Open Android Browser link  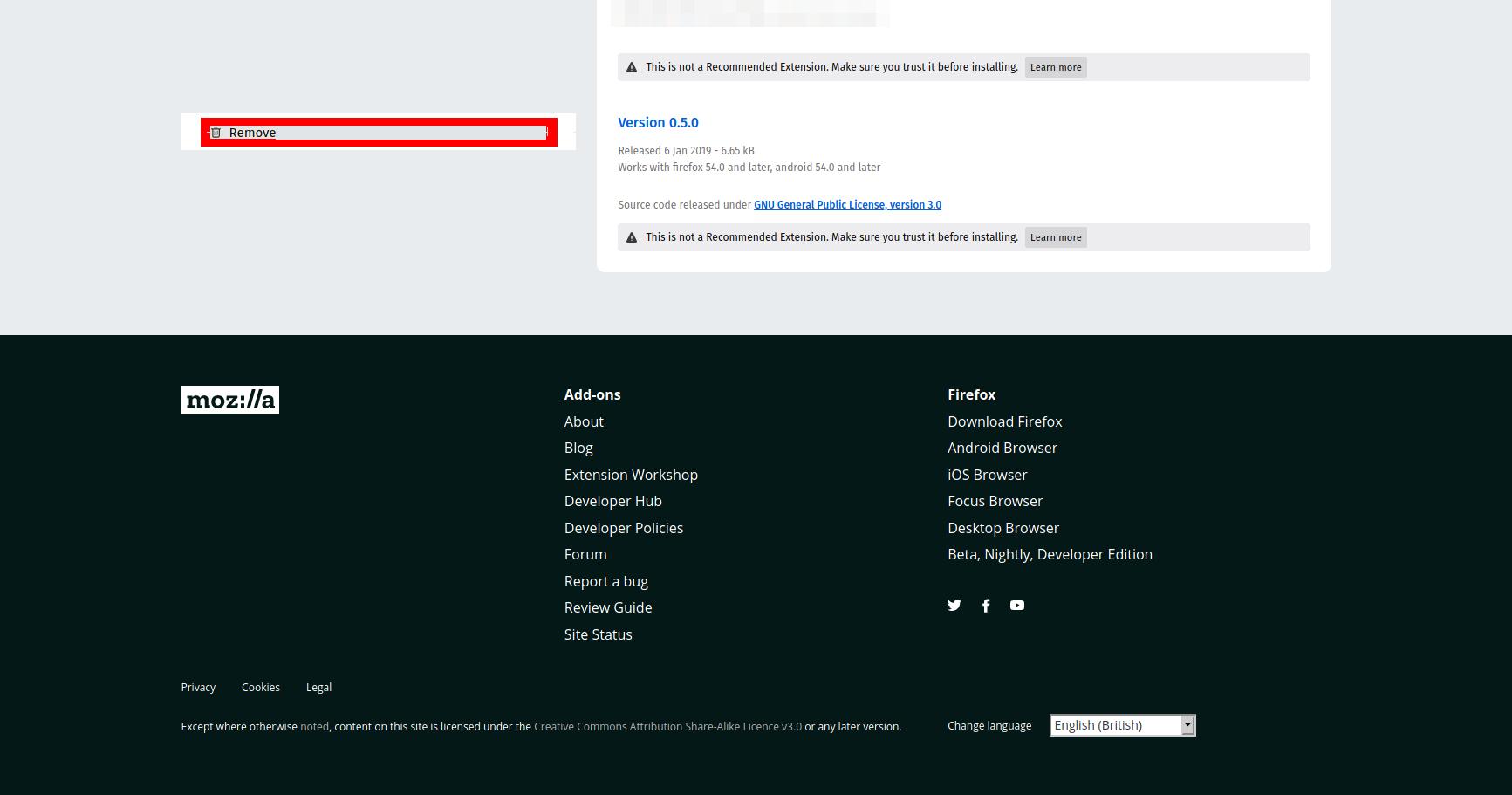tap(1002, 449)
